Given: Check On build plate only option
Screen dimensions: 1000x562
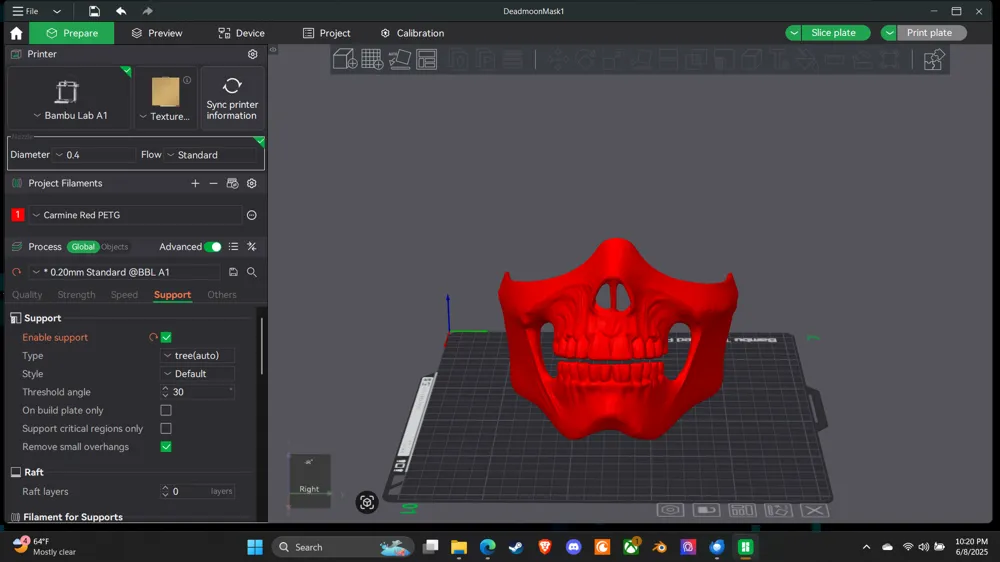Looking at the screenshot, I should click(166, 410).
